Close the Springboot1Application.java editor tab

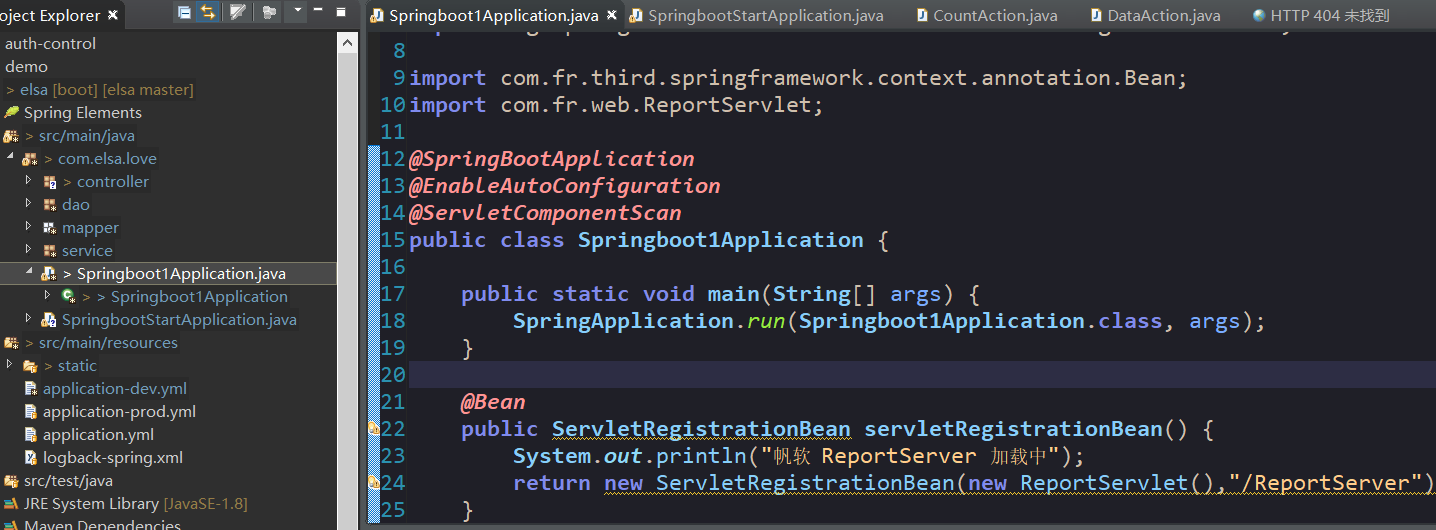pyautogui.click(x=612, y=16)
